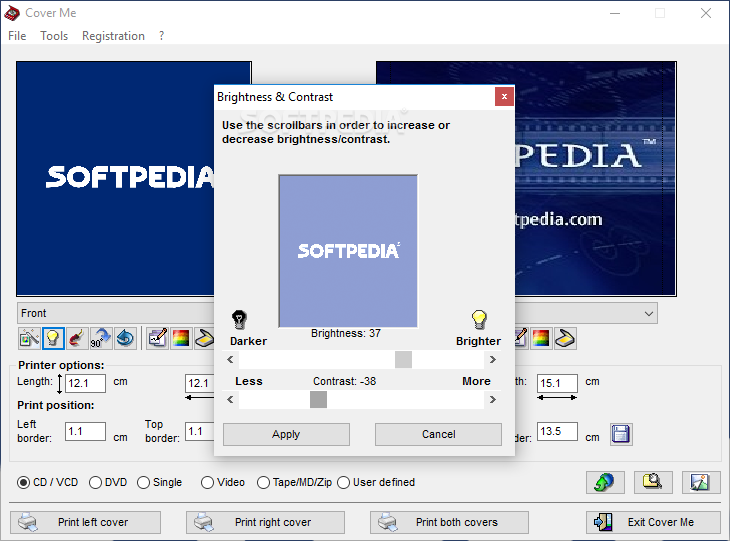Expand the right cover dropdown arrow

649,313
